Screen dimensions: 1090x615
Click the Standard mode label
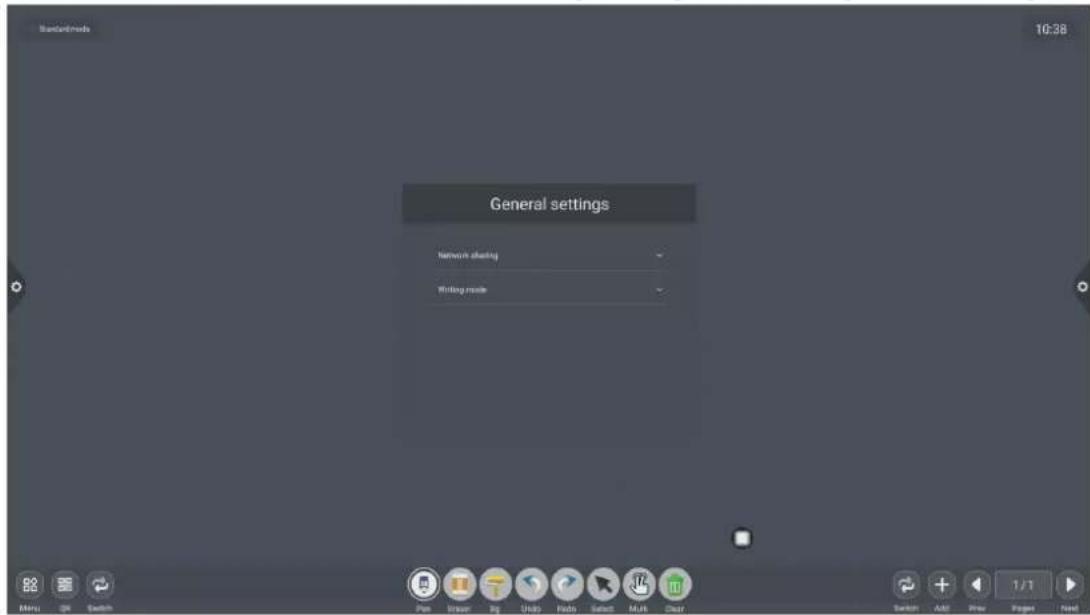65,29
